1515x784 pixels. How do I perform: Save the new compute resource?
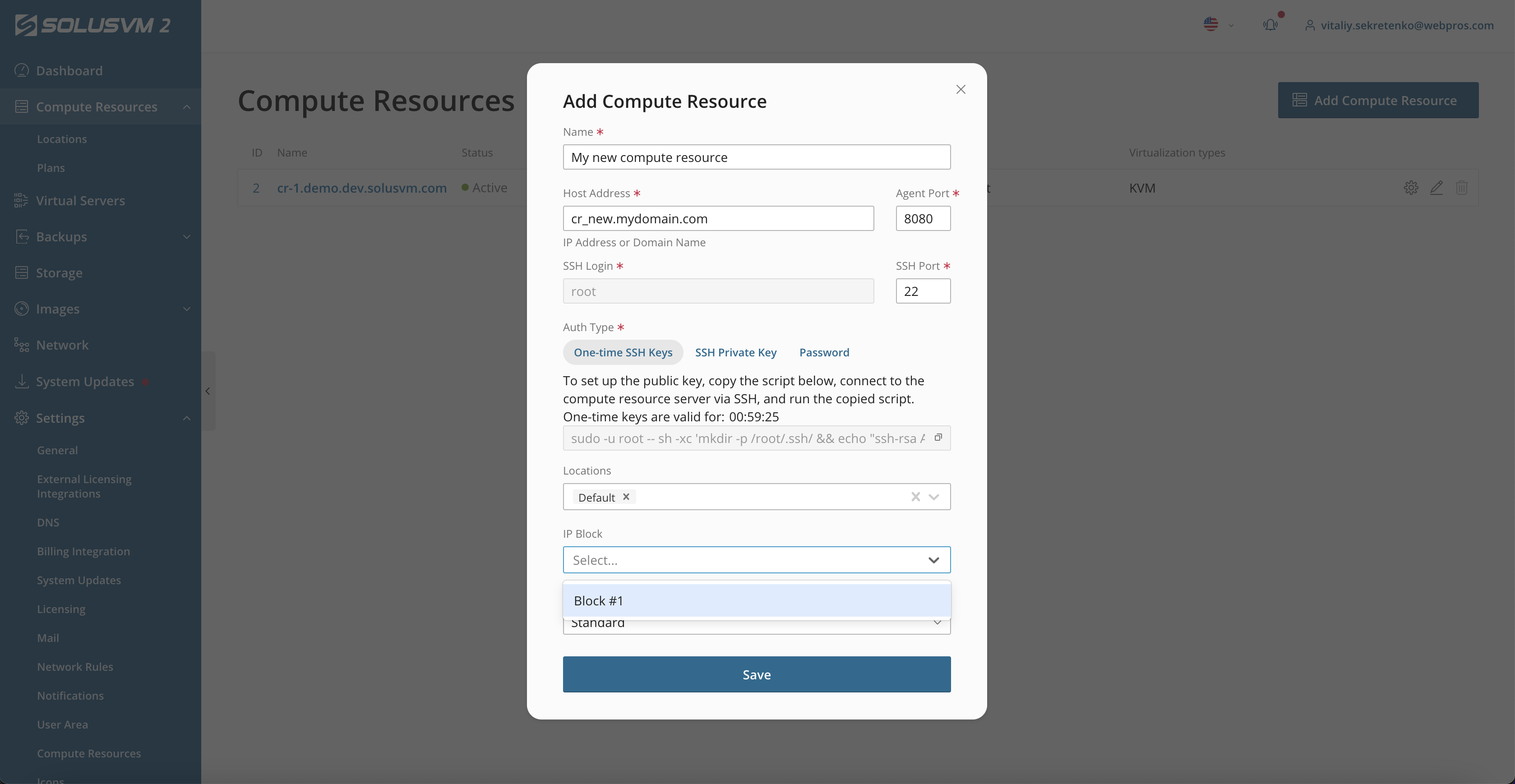tap(756, 674)
